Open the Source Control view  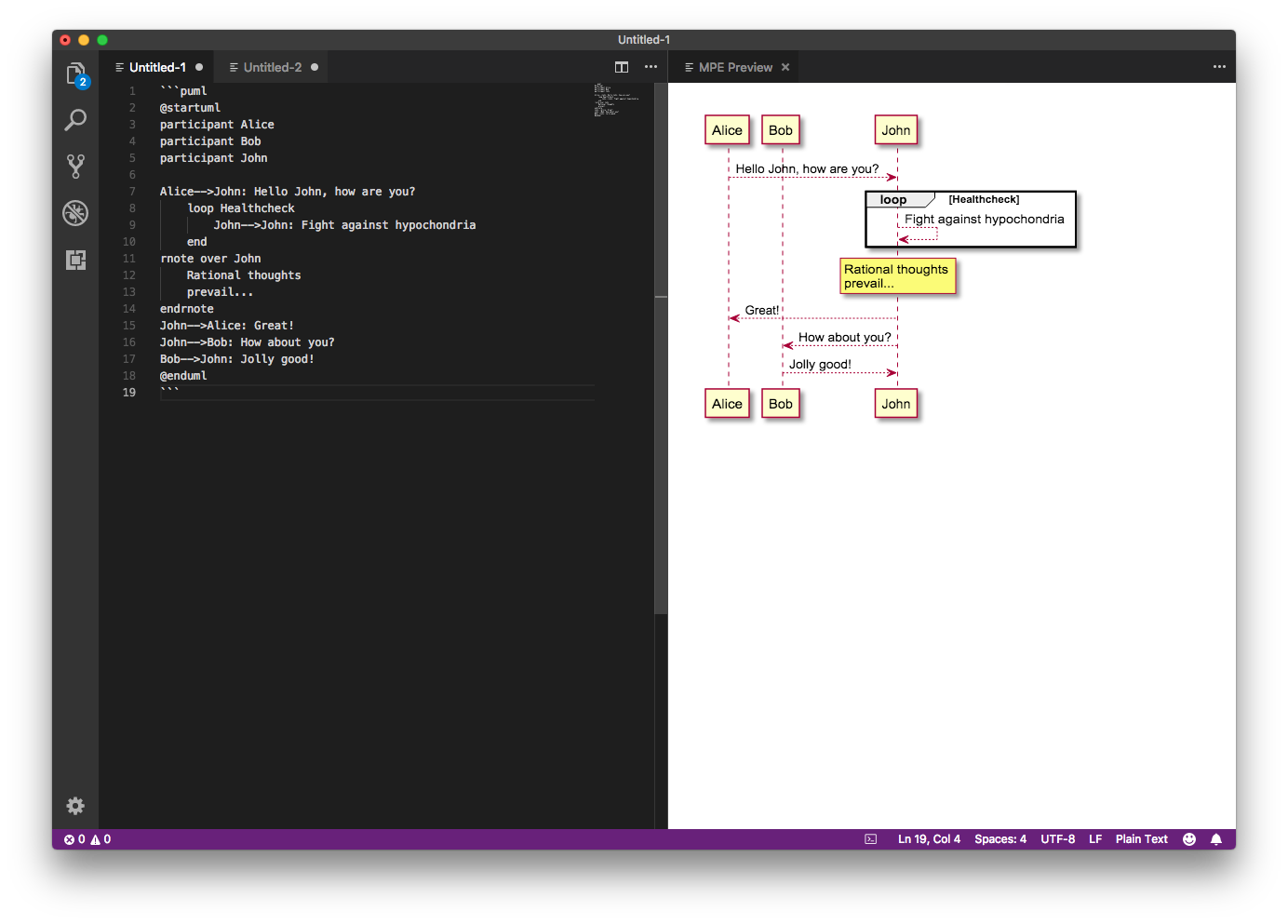coord(75,167)
